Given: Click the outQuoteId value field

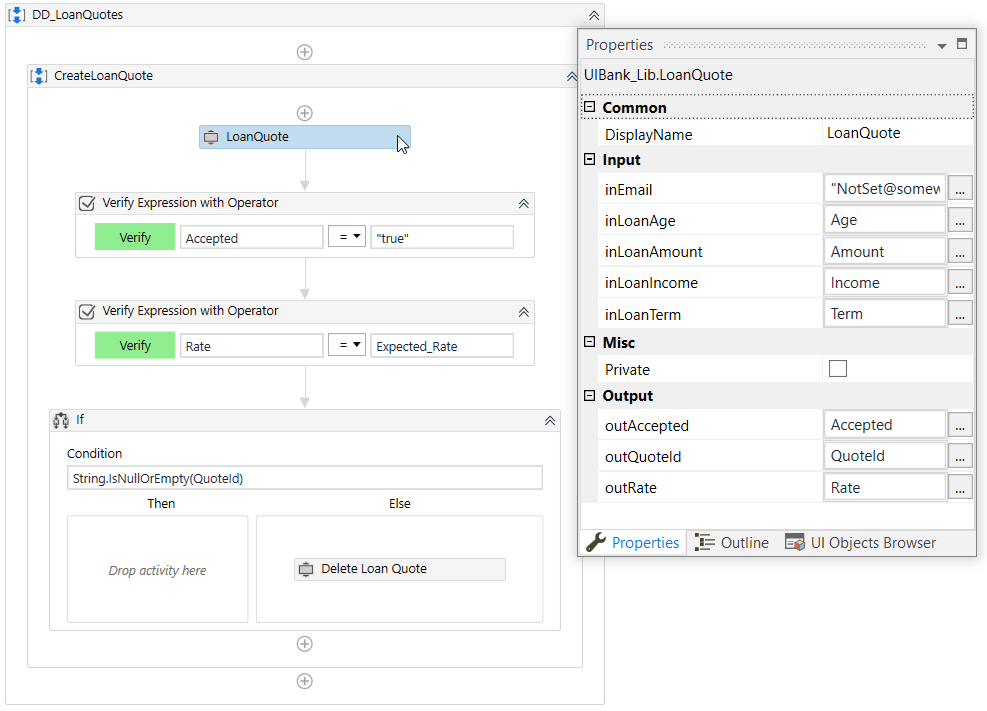Looking at the screenshot, I should (884, 456).
